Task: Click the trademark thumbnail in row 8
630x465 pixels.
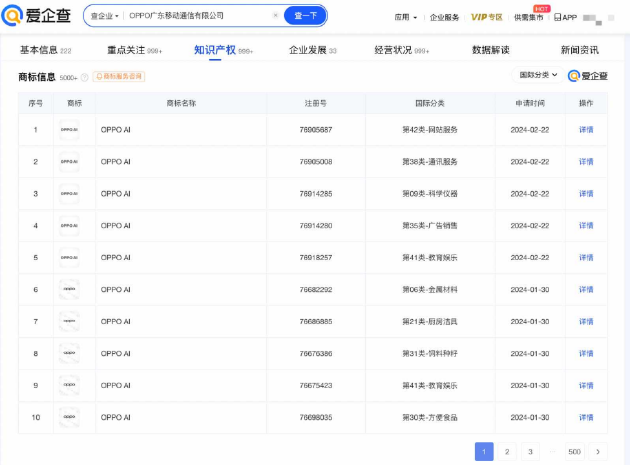Action: click(69, 353)
